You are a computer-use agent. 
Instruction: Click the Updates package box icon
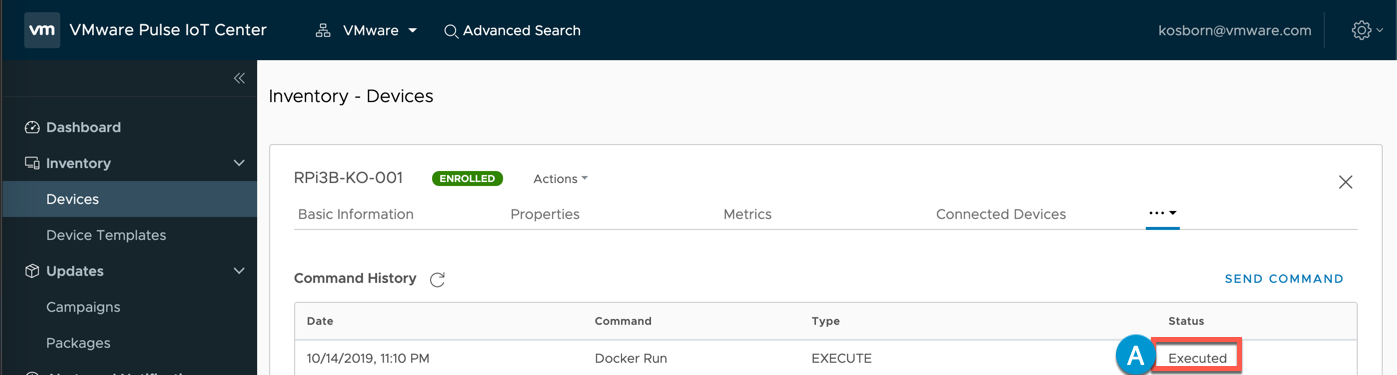[x=32, y=271]
